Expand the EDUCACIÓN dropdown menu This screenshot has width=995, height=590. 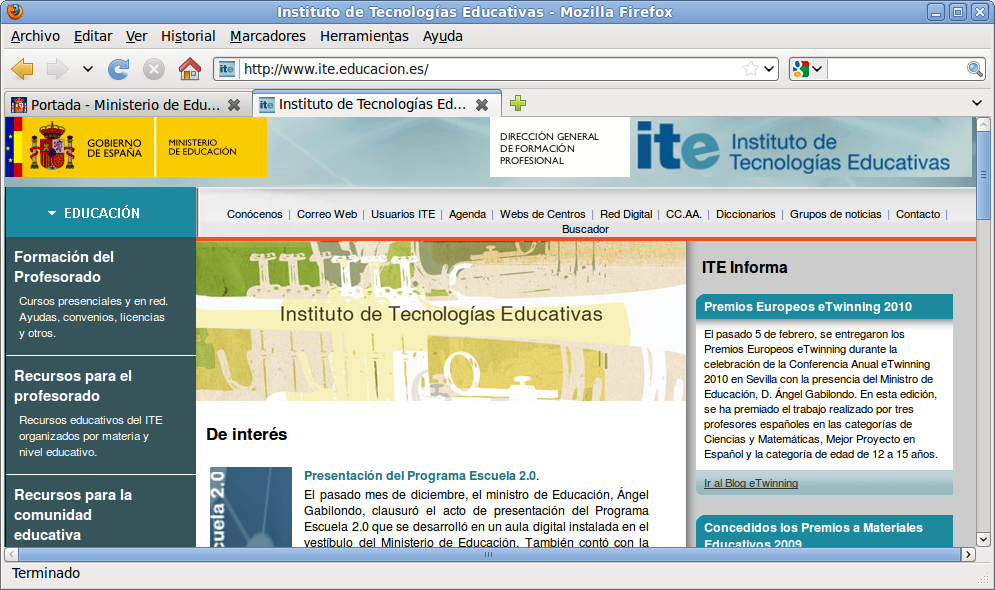point(101,213)
